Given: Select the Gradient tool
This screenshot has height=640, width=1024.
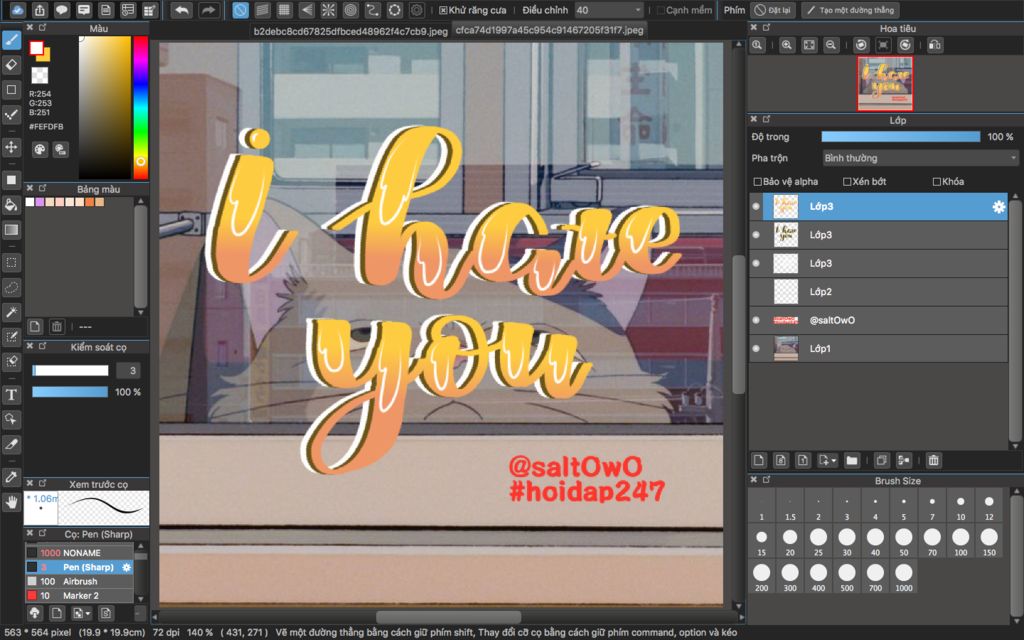Looking at the screenshot, I should 11,229.
